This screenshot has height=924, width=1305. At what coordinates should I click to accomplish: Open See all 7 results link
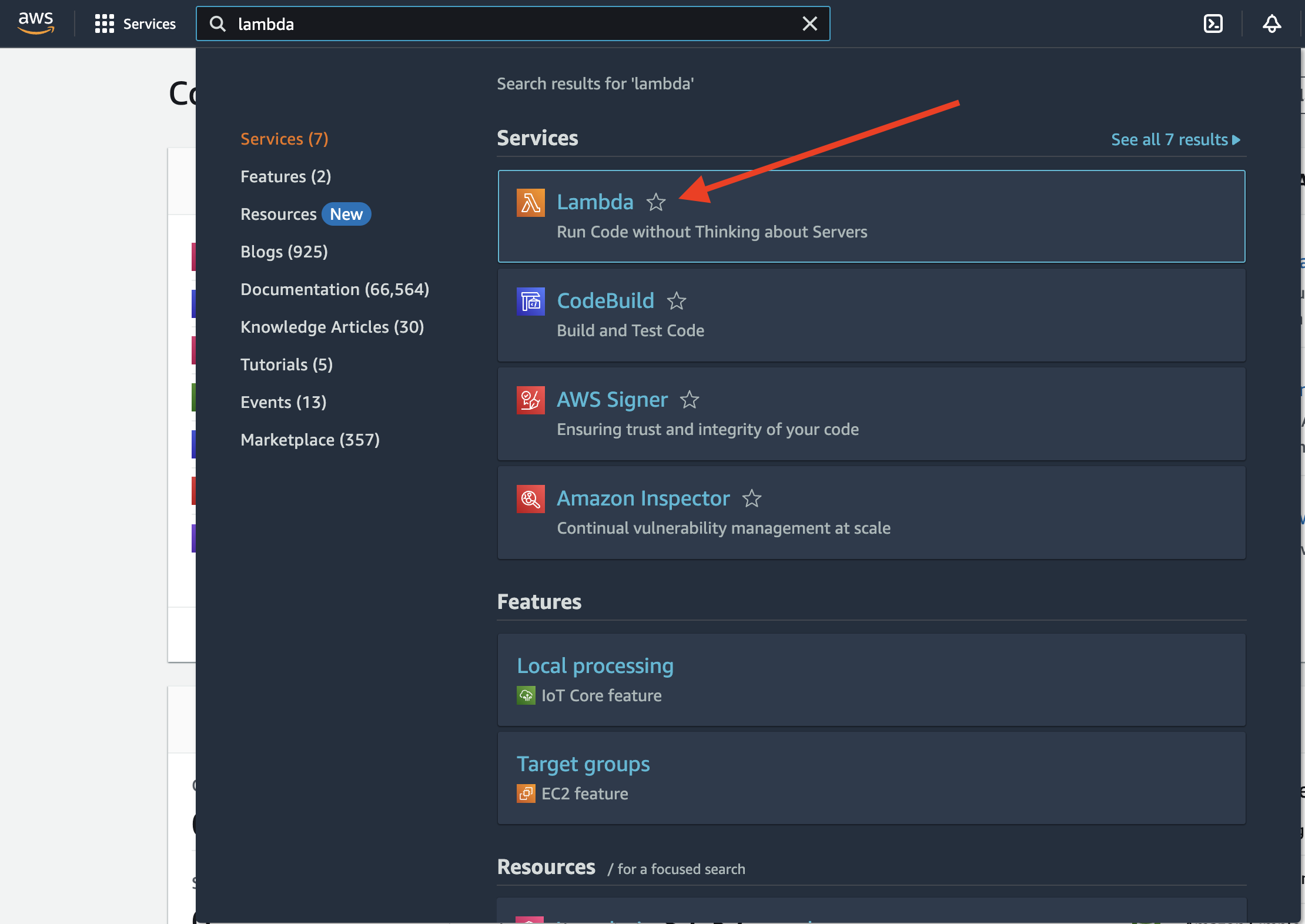pos(1176,139)
